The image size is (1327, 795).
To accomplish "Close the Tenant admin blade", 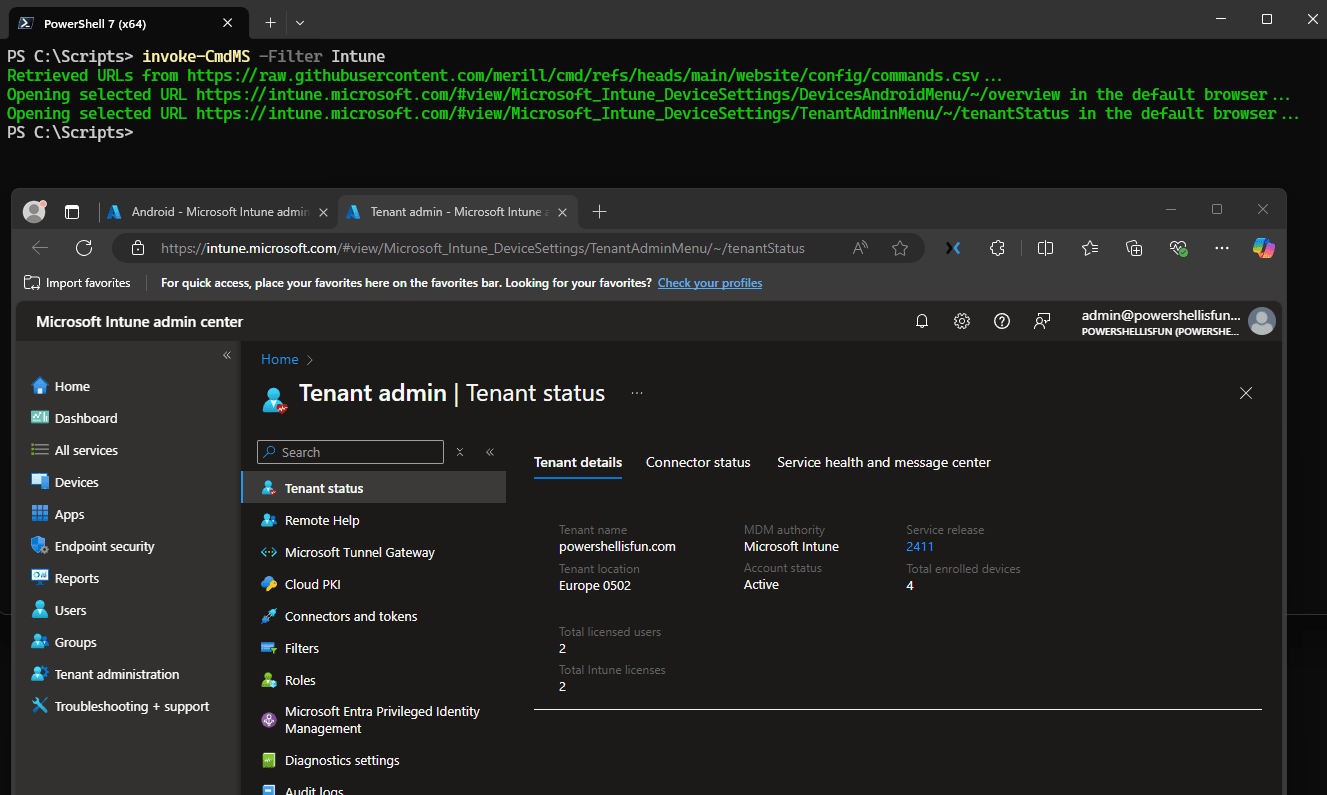I will 1246,393.
